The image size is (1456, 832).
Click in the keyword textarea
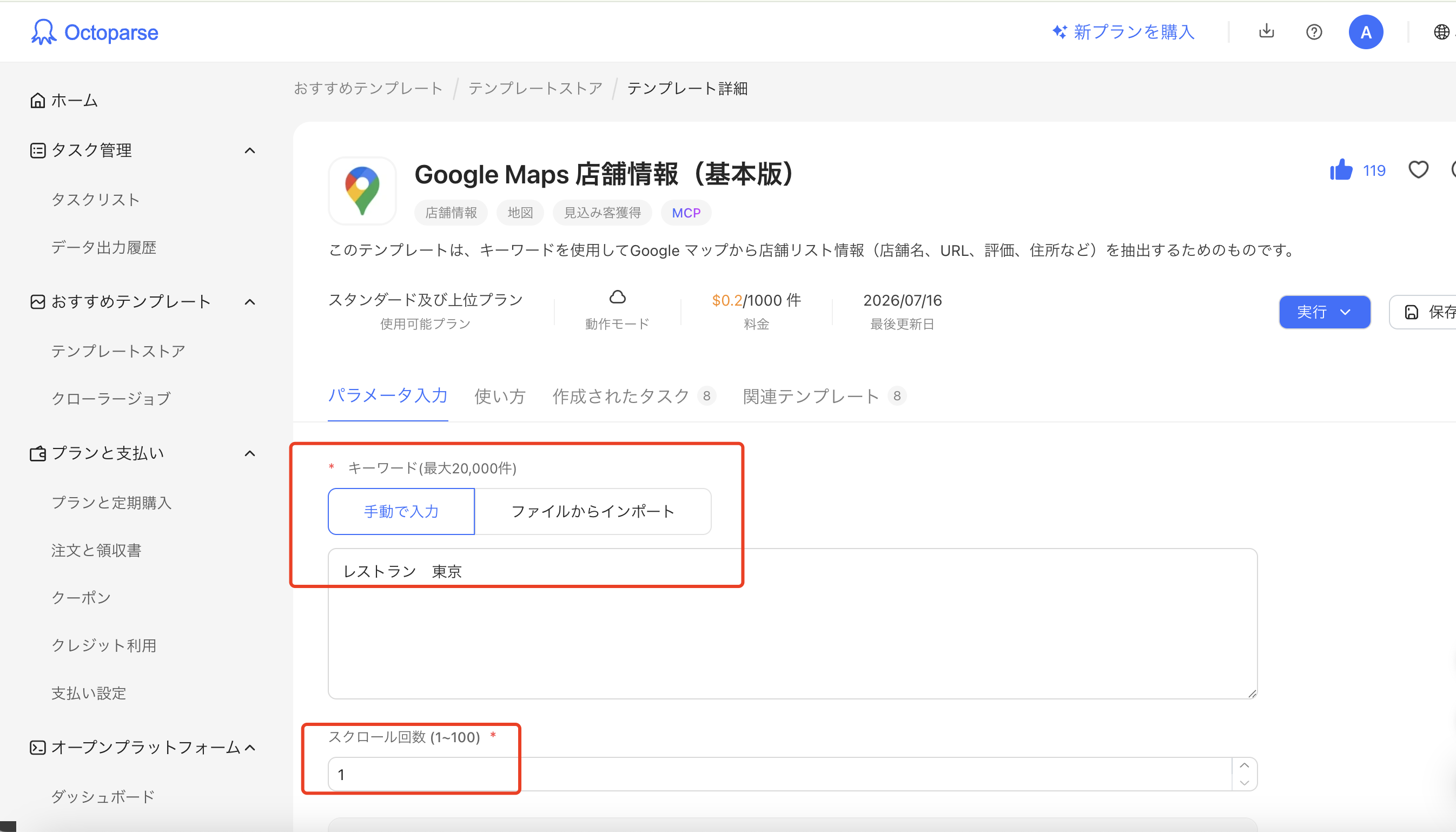coord(792,623)
